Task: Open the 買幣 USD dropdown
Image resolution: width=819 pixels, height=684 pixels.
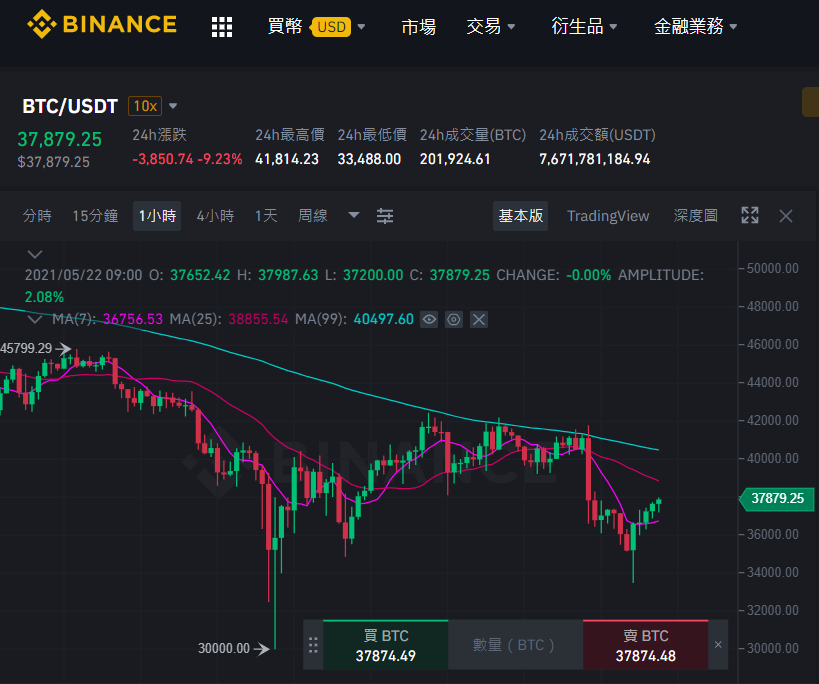Action: click(316, 26)
